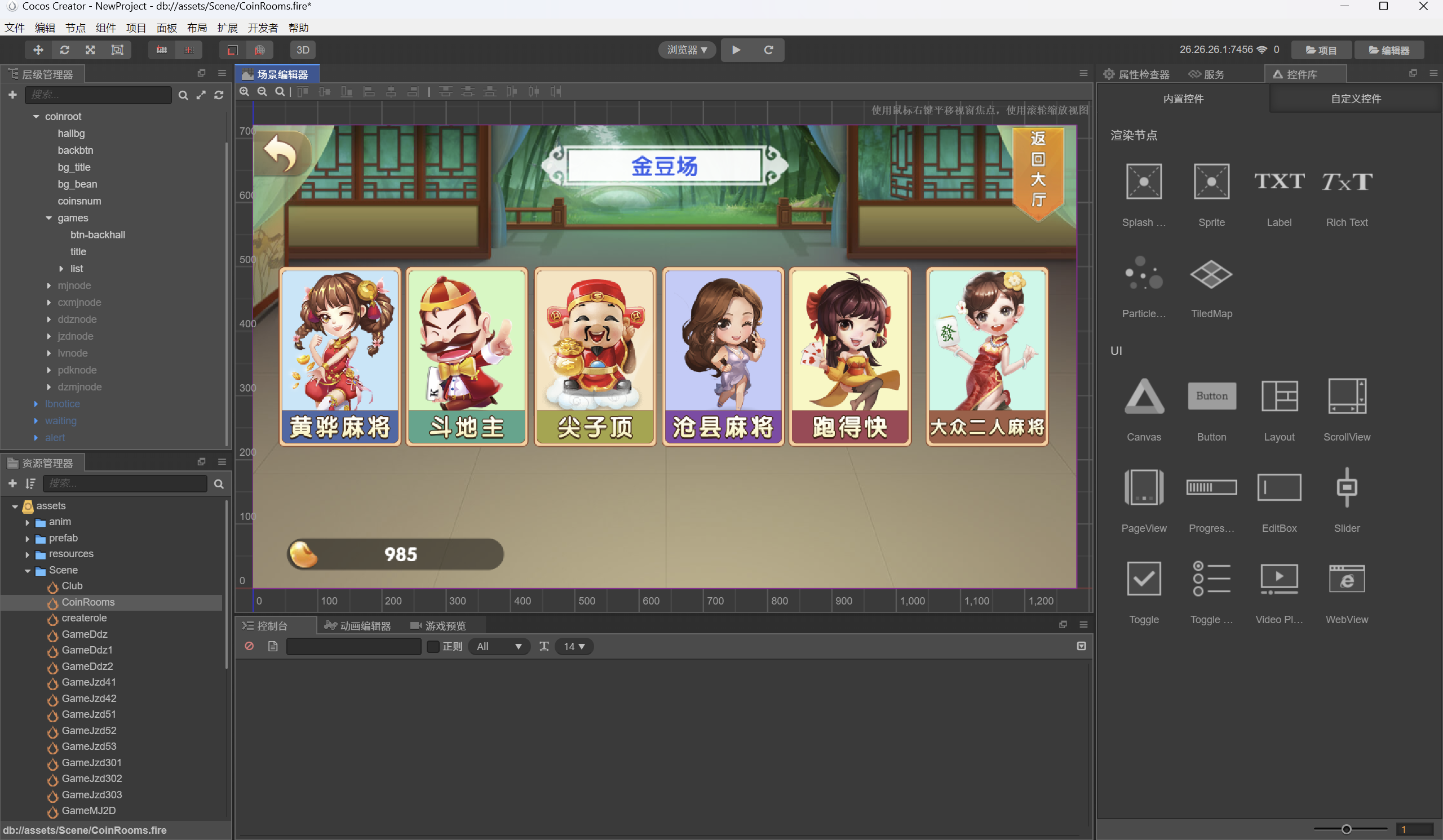Viewport: 1443px width, 840px height.
Task: Click the clear console icon
Action: (249, 647)
